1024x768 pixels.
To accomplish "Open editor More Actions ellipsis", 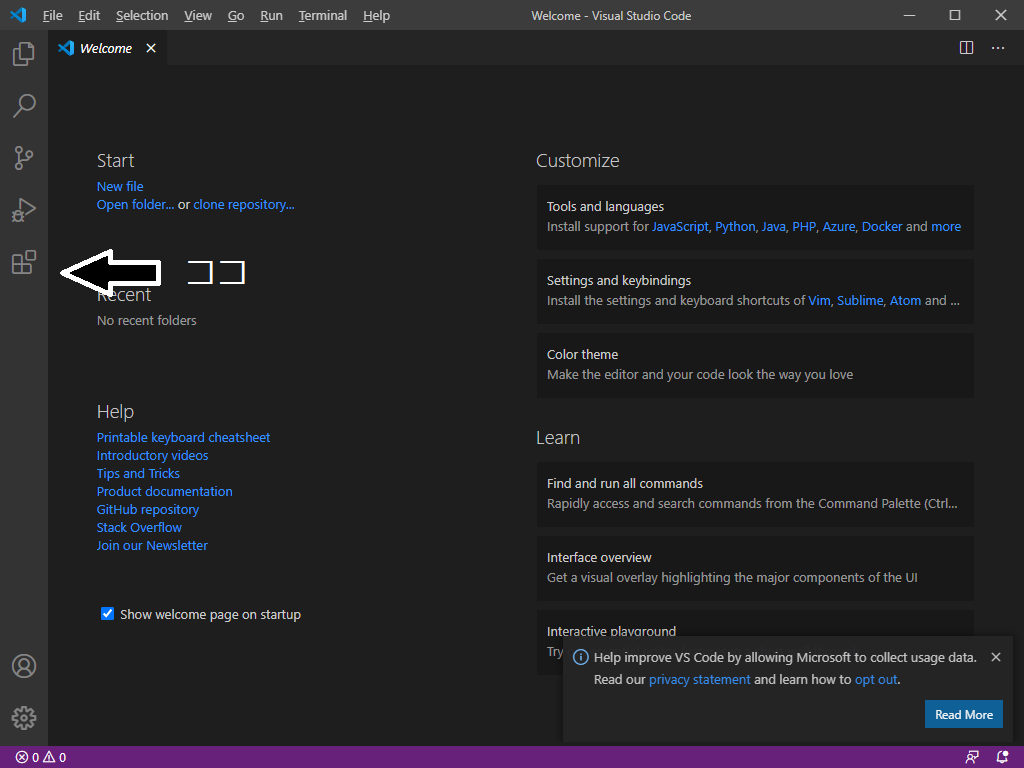I will tap(998, 48).
